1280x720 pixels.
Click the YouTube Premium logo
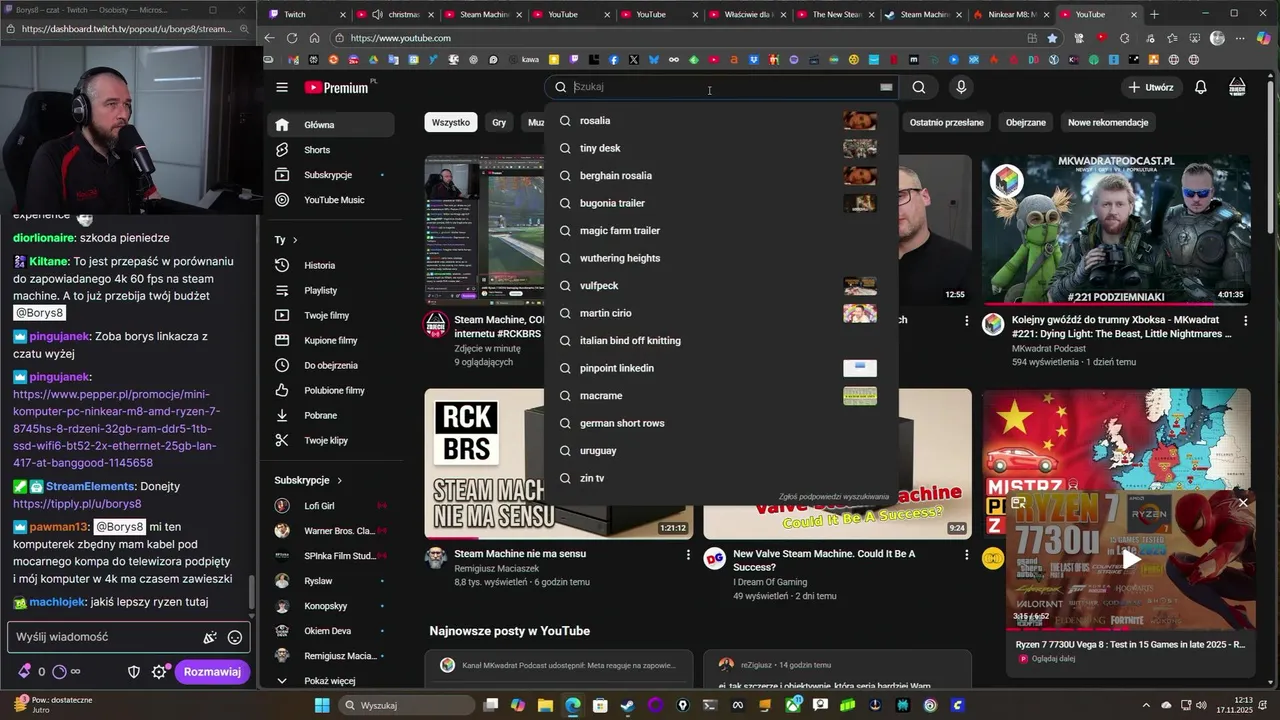pos(337,88)
